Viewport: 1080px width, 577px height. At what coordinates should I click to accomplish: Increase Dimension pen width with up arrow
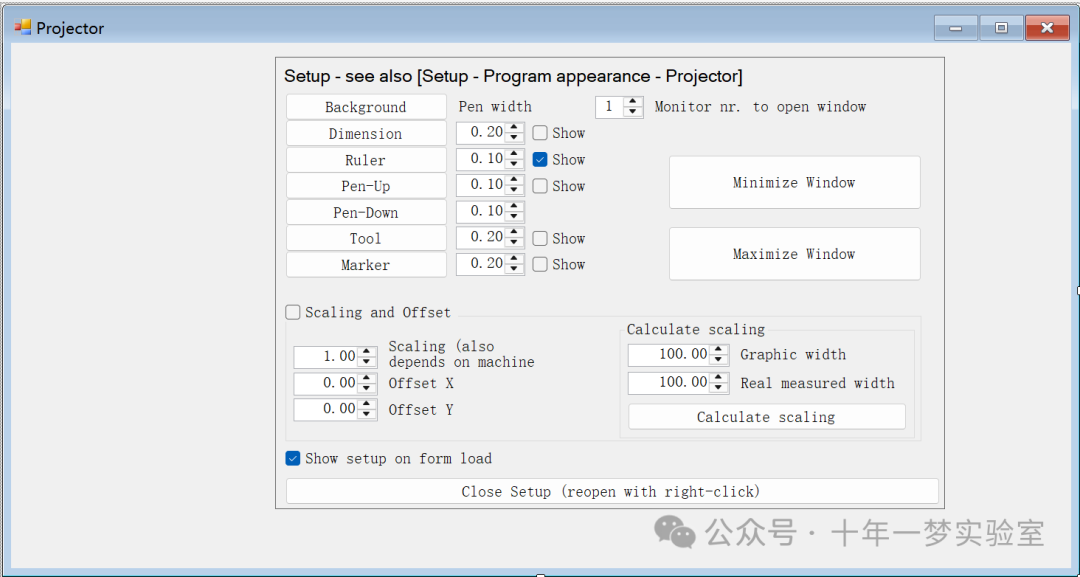(x=514, y=128)
